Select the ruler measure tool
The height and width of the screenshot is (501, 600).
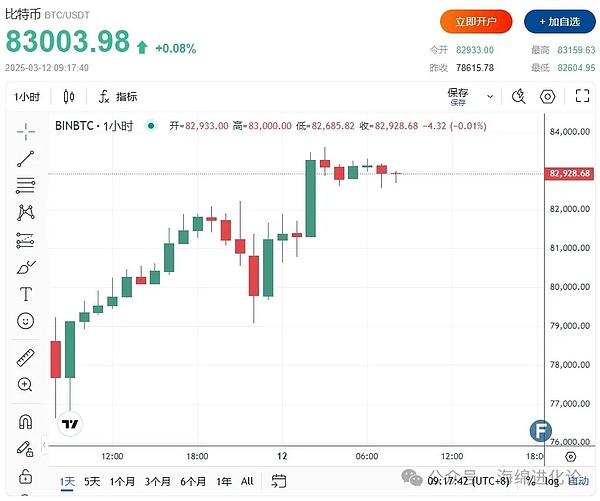click(26, 358)
